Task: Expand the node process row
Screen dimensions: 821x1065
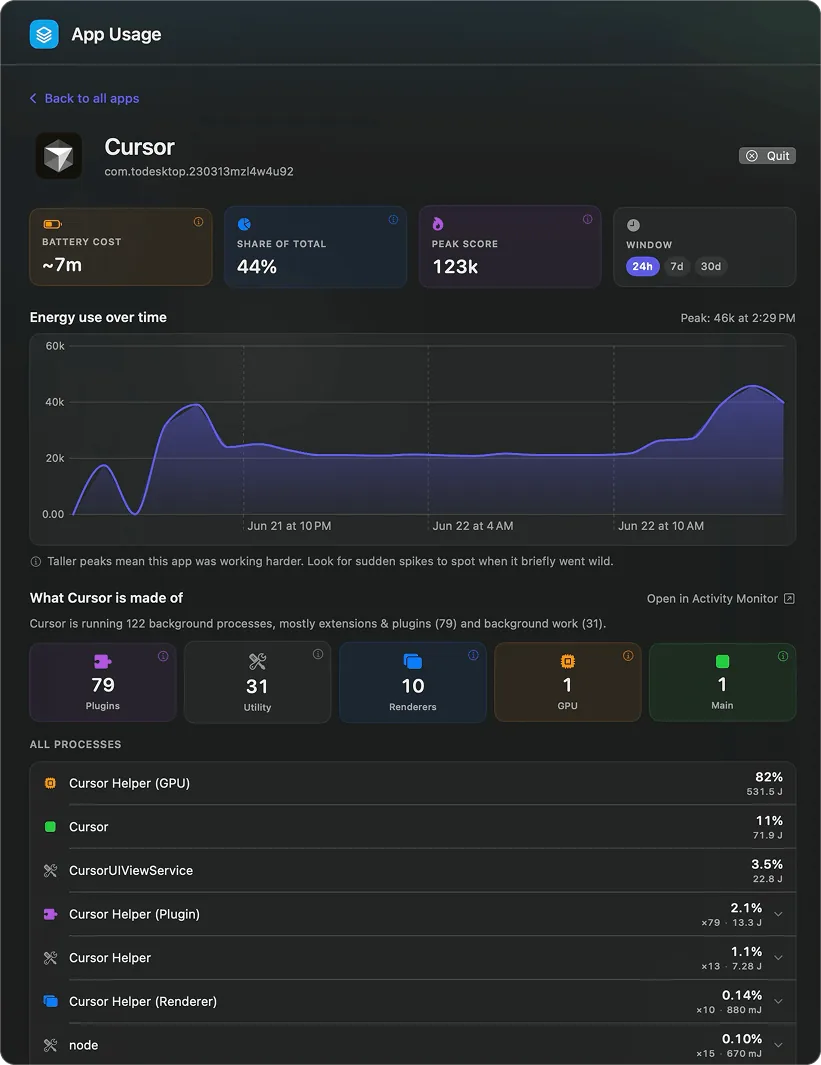Action: (778, 1045)
